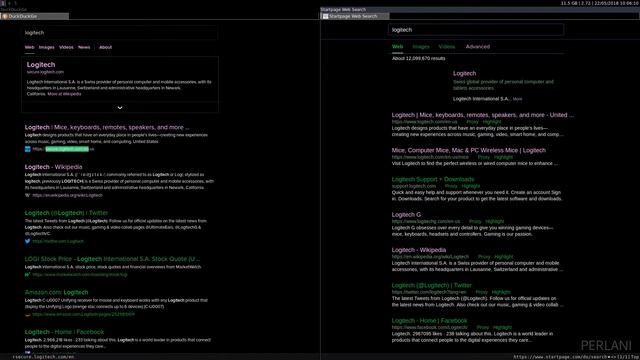Image resolution: width=640 pixels, height=360 pixels.
Task: Click Proxy for the Mice, Computer Mice result
Action: 484,157
